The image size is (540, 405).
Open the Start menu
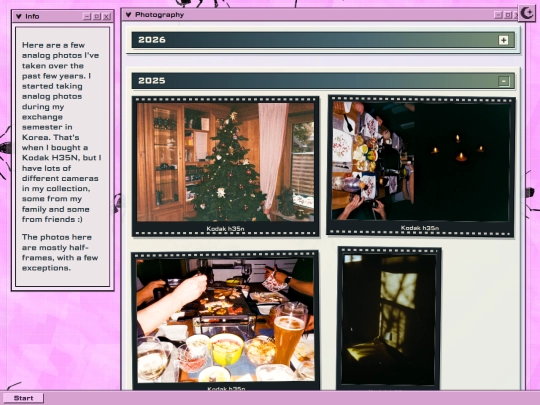coord(23,398)
